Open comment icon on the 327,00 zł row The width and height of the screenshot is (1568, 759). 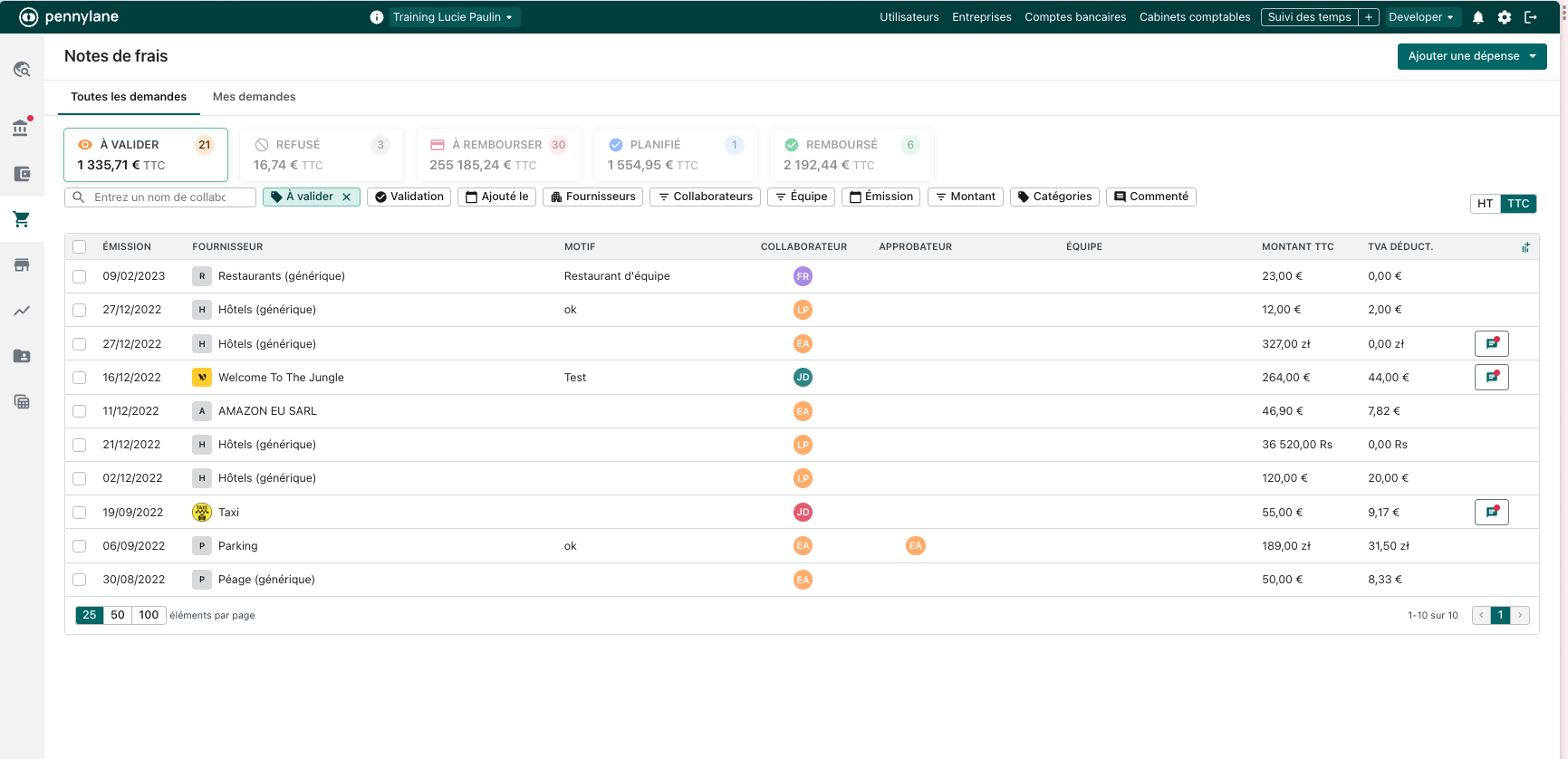click(x=1492, y=344)
